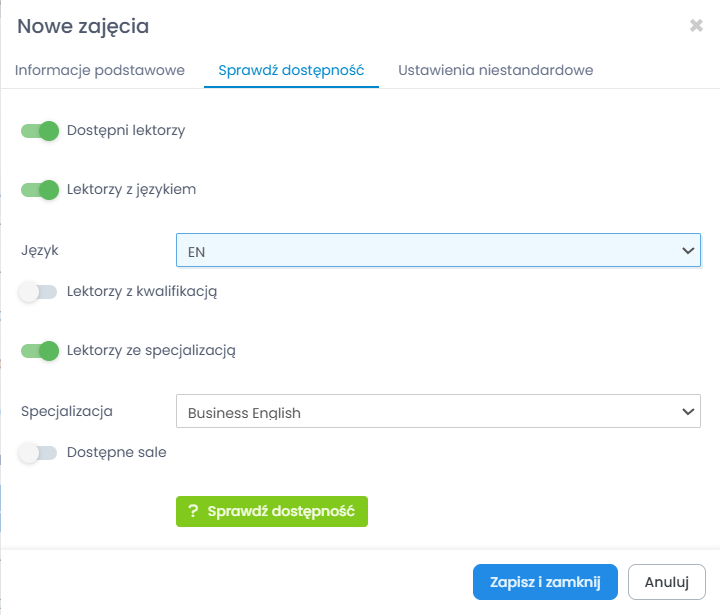The width and height of the screenshot is (720, 615).
Task: Click the Nowe zajęcia dialog title
Action: click(x=83, y=27)
